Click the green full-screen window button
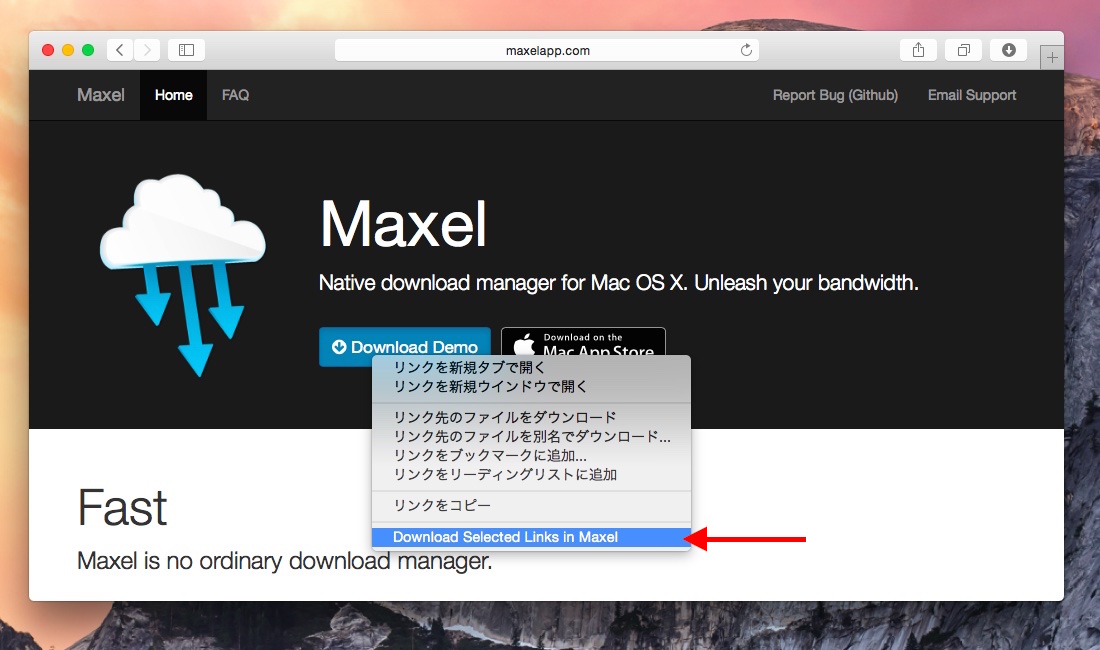Image resolution: width=1100 pixels, height=650 pixels. 88,50
